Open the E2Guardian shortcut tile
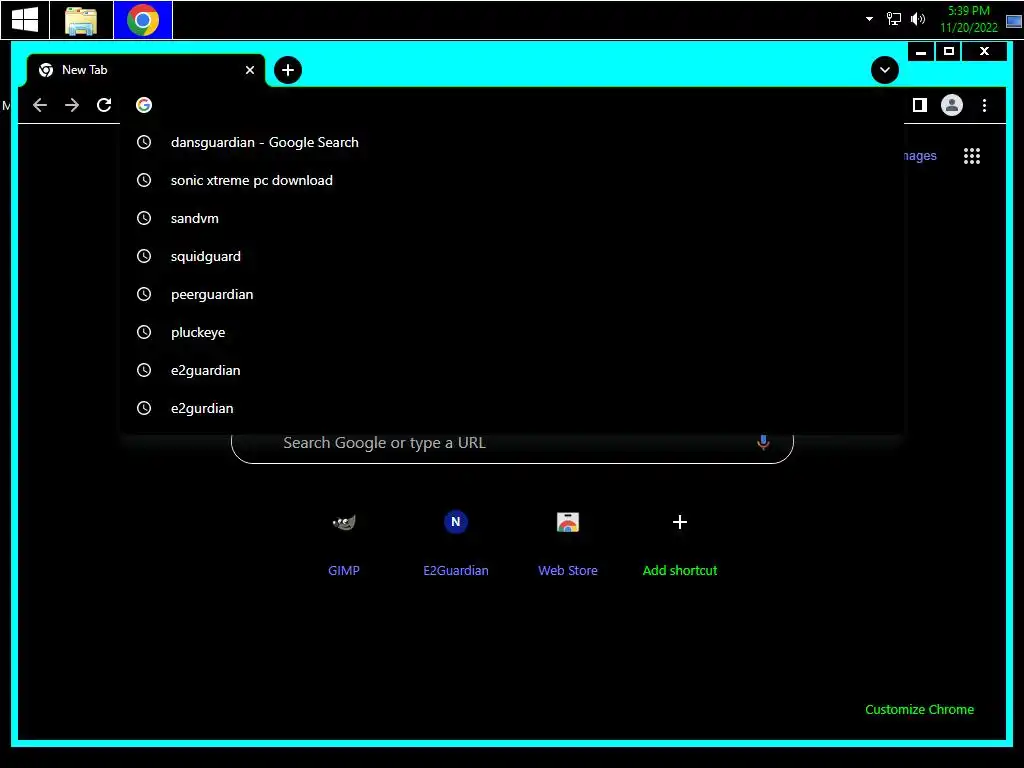Image resolution: width=1024 pixels, height=768 pixels. 456,543
